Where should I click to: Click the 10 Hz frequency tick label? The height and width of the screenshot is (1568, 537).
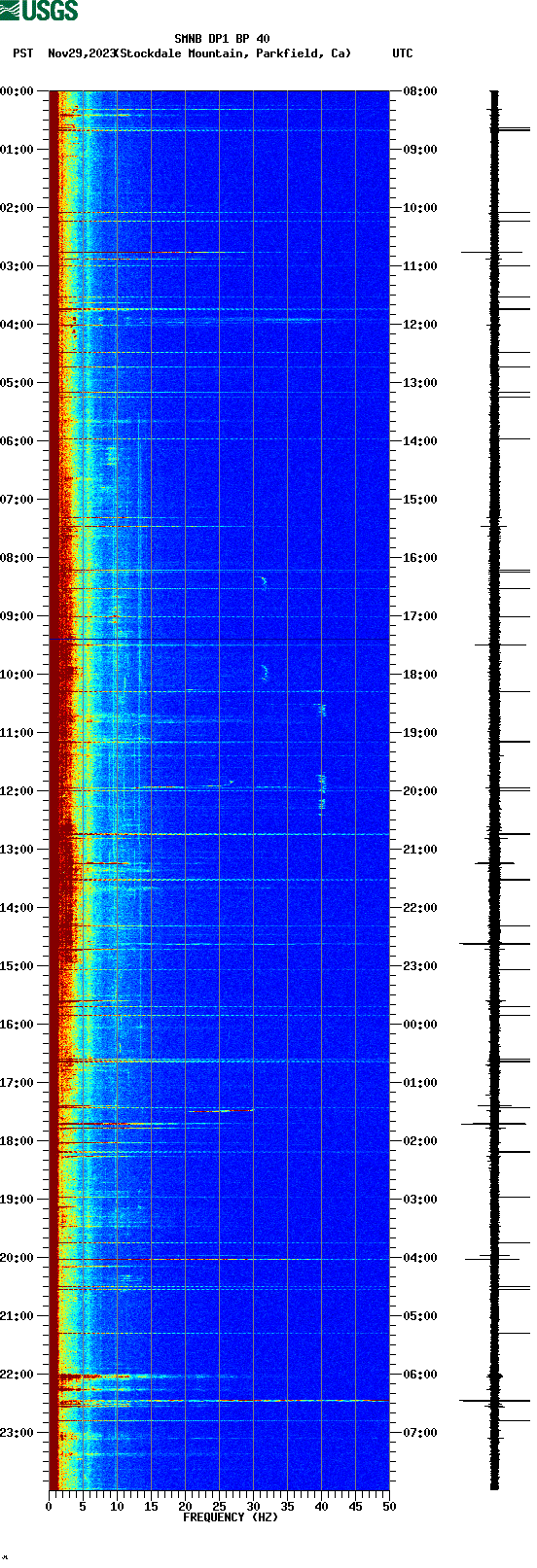click(117, 1507)
